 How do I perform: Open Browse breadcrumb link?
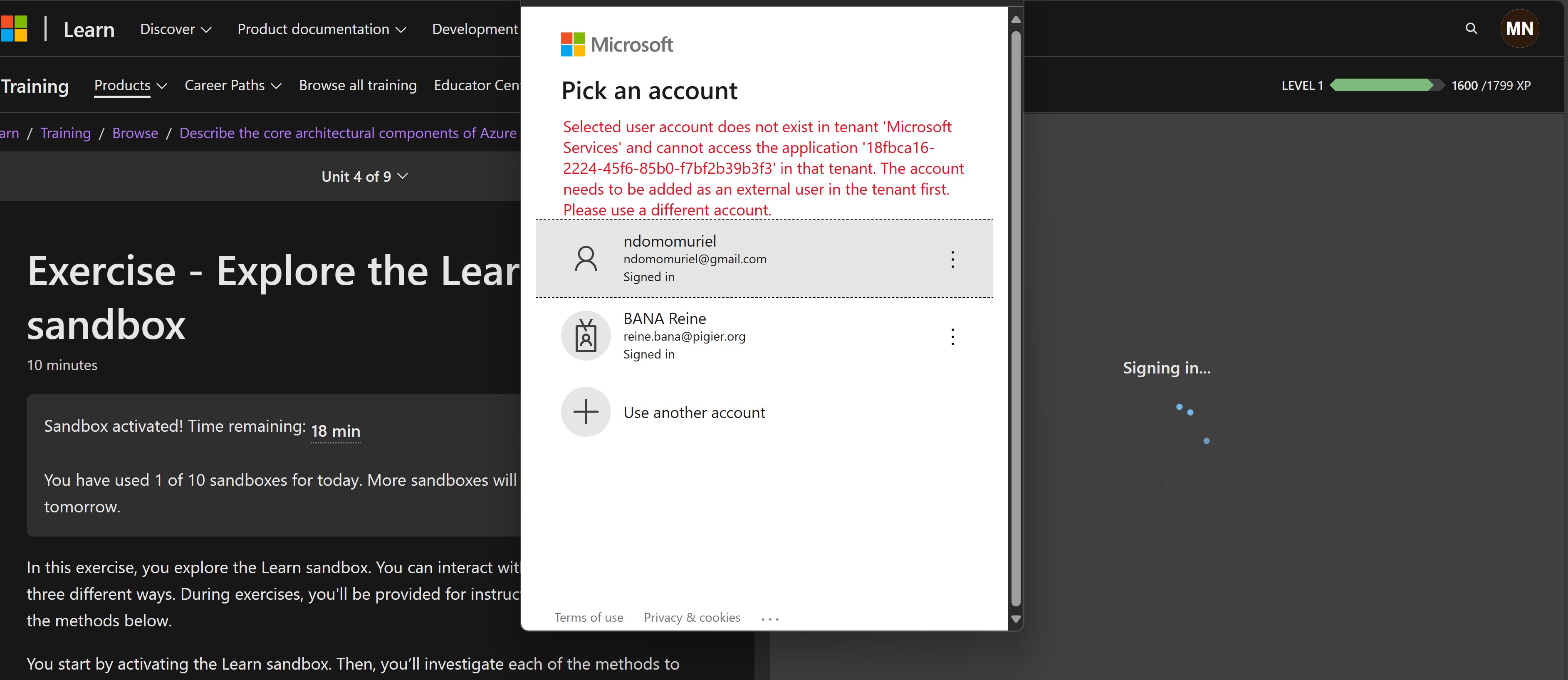[x=135, y=134]
